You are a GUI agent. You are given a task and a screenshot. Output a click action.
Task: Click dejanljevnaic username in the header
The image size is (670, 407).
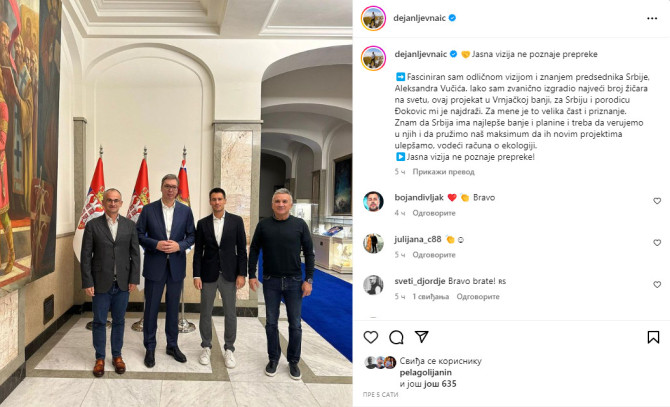(x=419, y=18)
